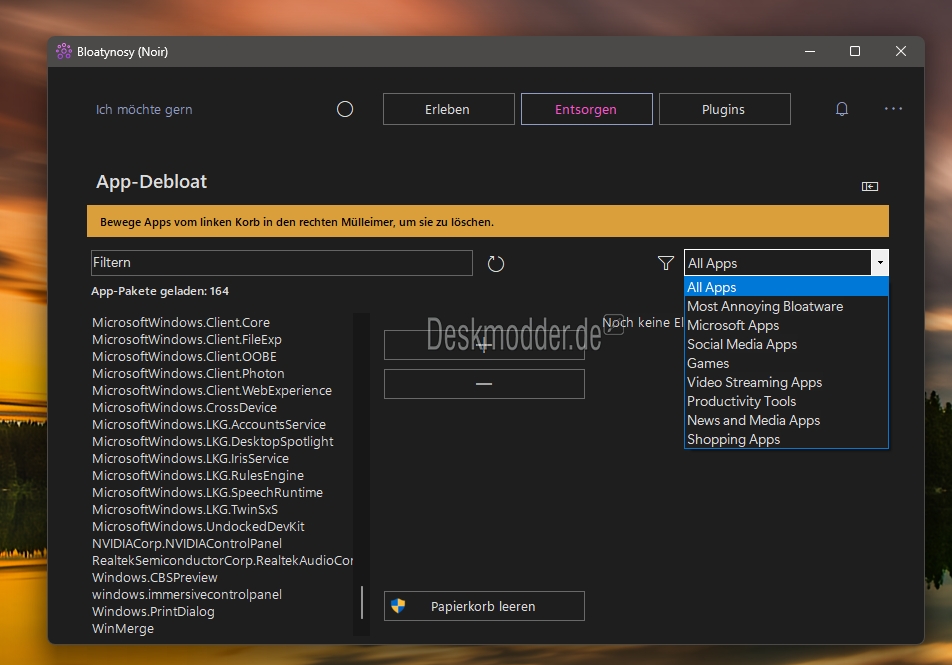Pick News and Media Apps category

[x=786, y=420]
